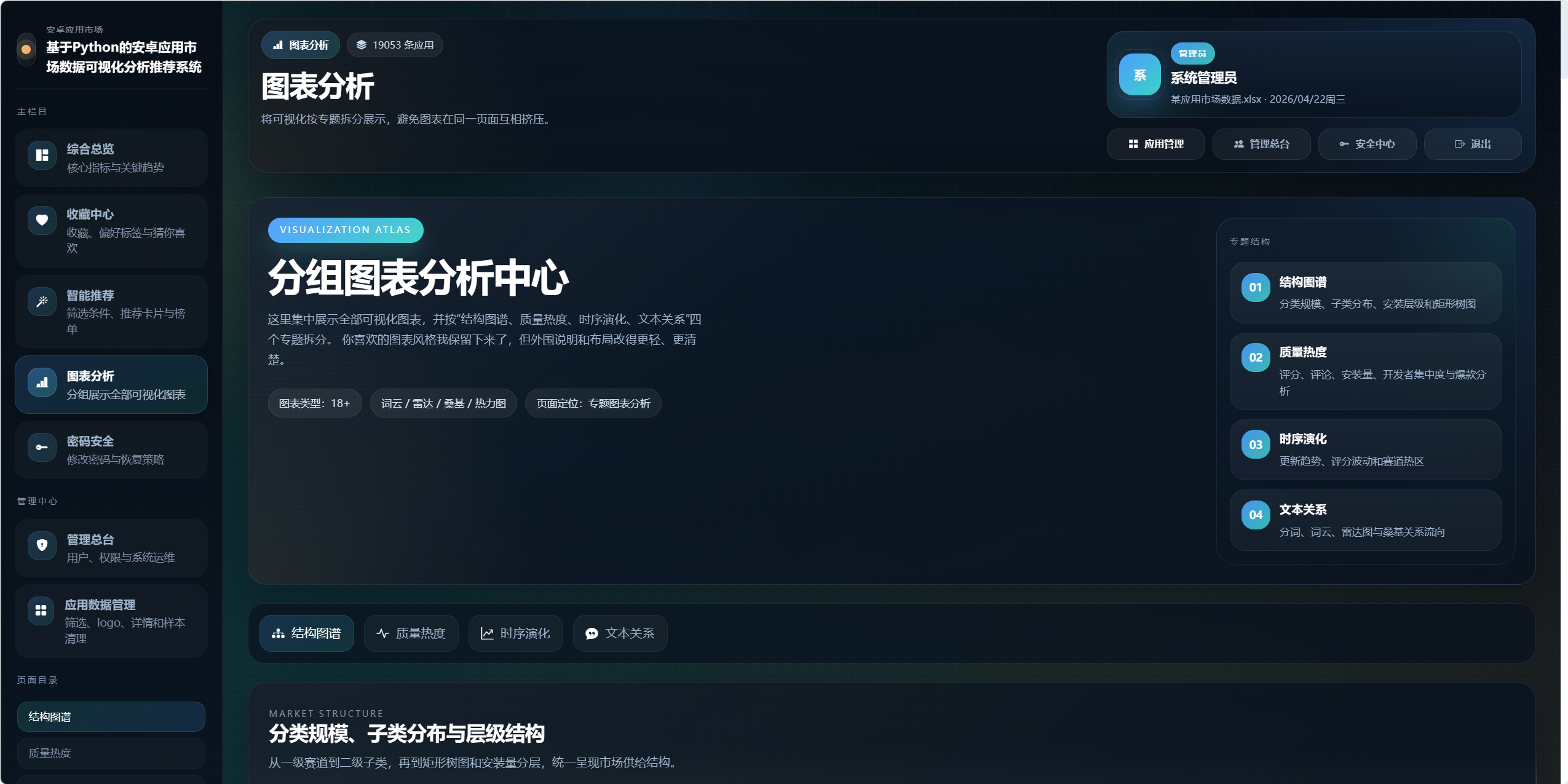The width and height of the screenshot is (1568, 784).
Task: Open the 文本关系 tab
Action: (x=620, y=633)
